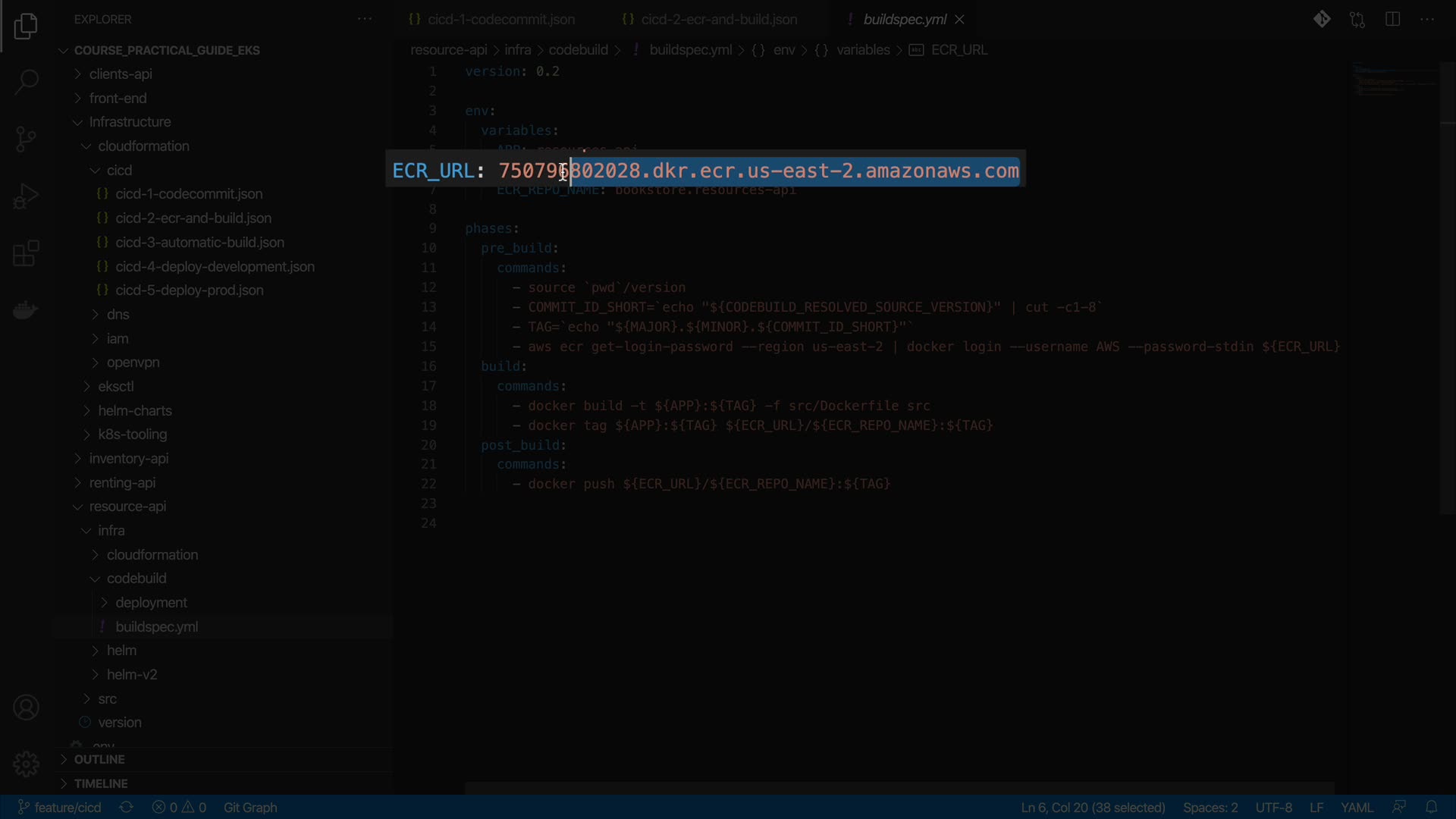Screen dimensions: 1456x819
Task: Click the notifications bell in status bar
Action: coord(1431,807)
